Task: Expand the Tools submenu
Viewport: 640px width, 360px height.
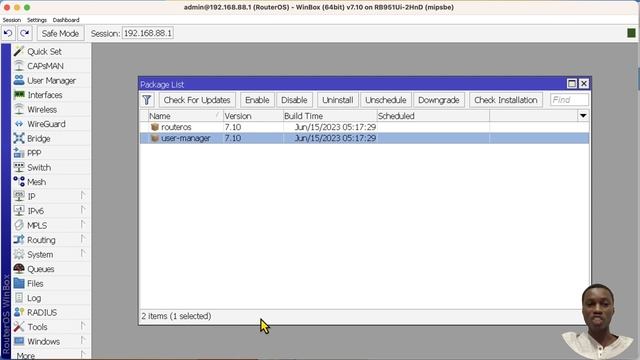Action: 83,327
